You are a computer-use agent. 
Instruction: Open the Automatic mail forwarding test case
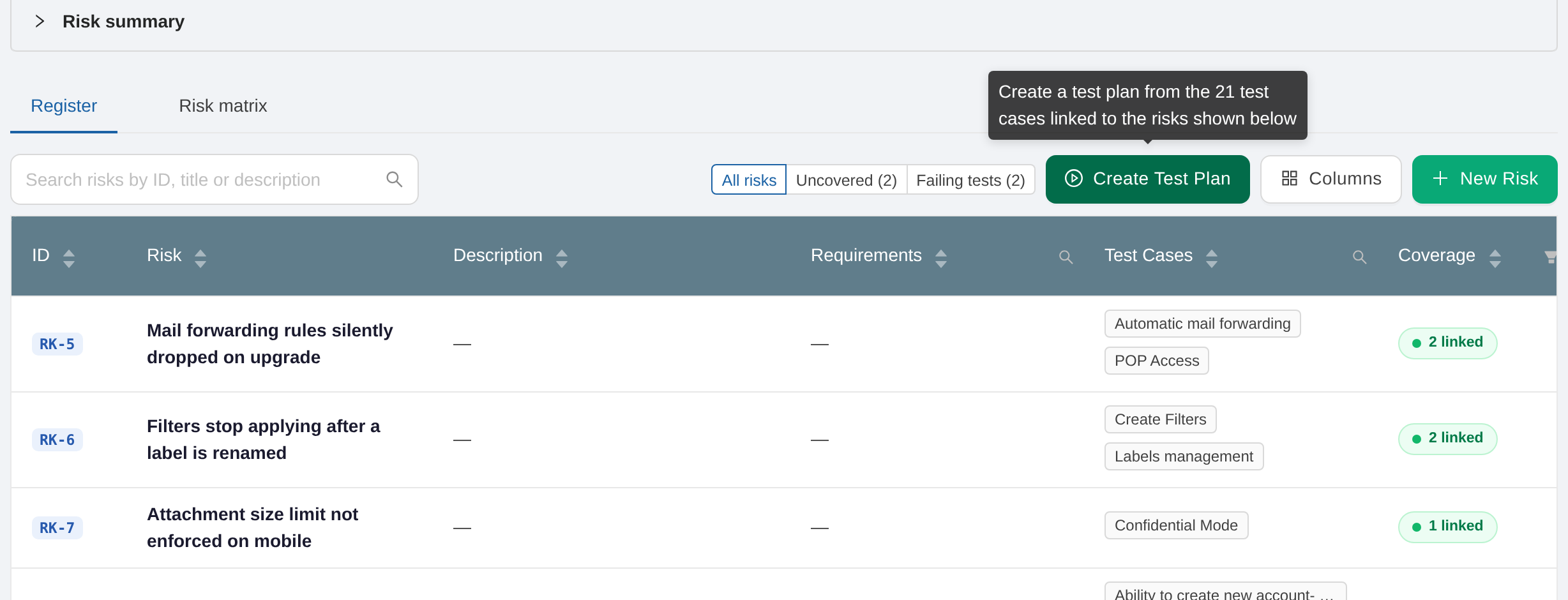pos(1203,324)
